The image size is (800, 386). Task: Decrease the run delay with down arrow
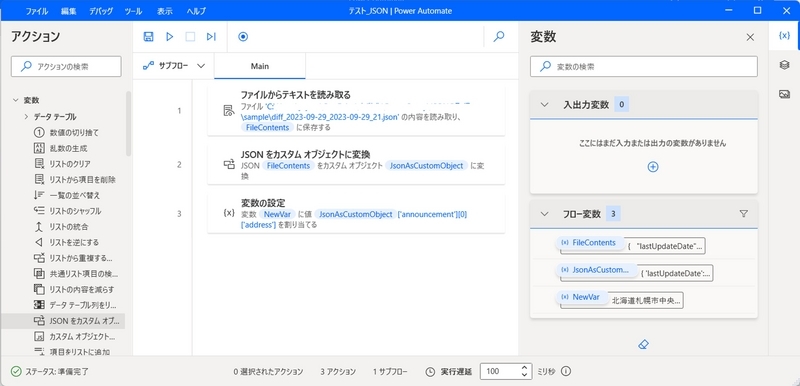tap(524, 375)
